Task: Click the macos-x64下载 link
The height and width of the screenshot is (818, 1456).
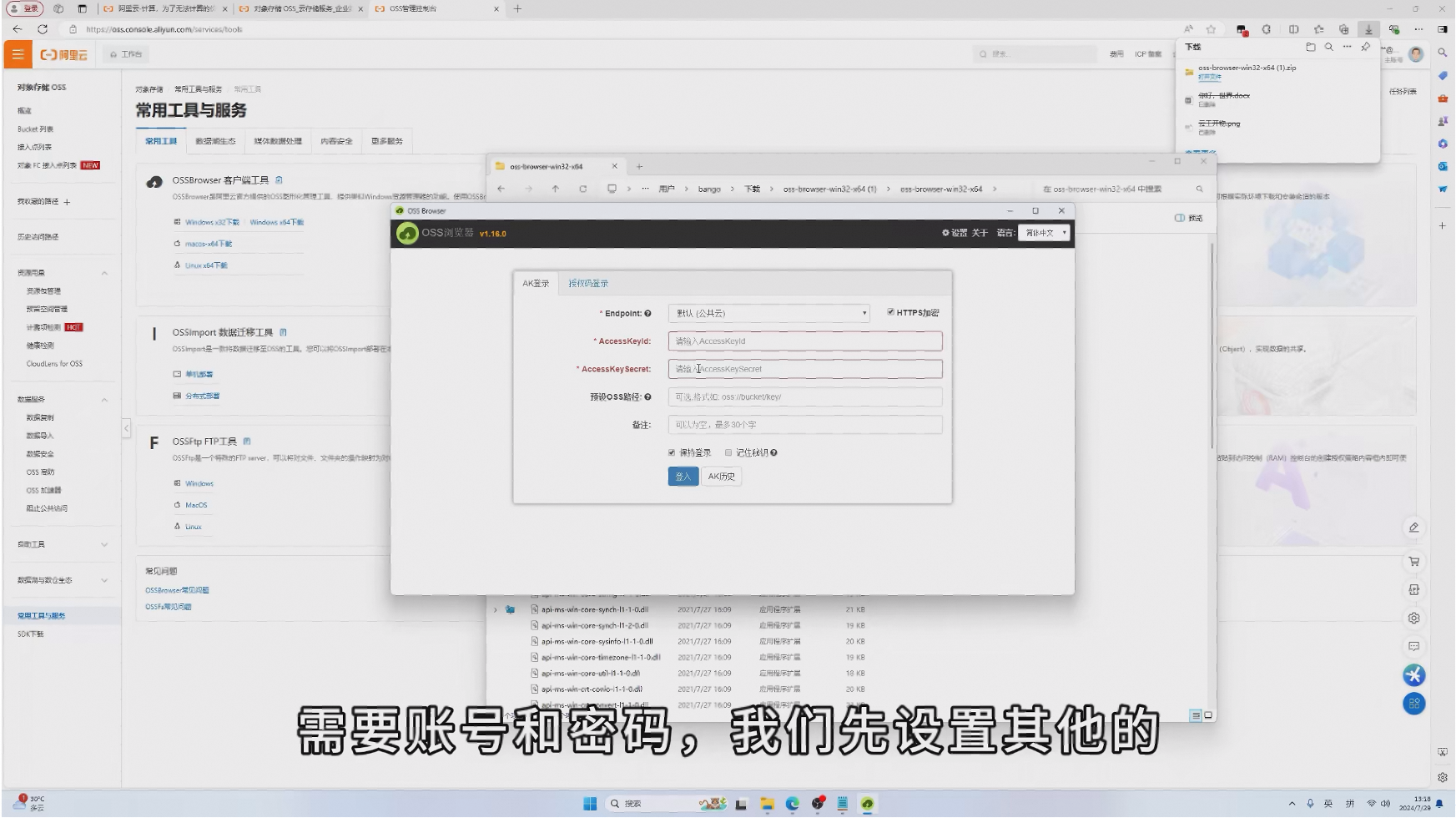Action: [209, 245]
